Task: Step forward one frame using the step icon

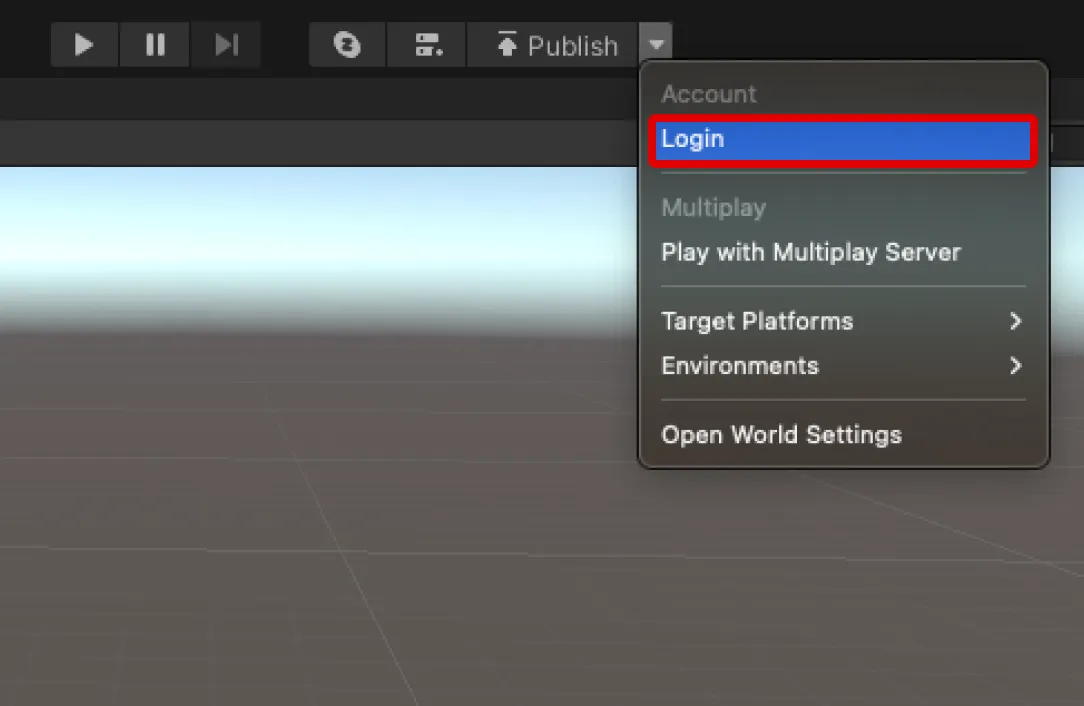Action: coord(225,45)
